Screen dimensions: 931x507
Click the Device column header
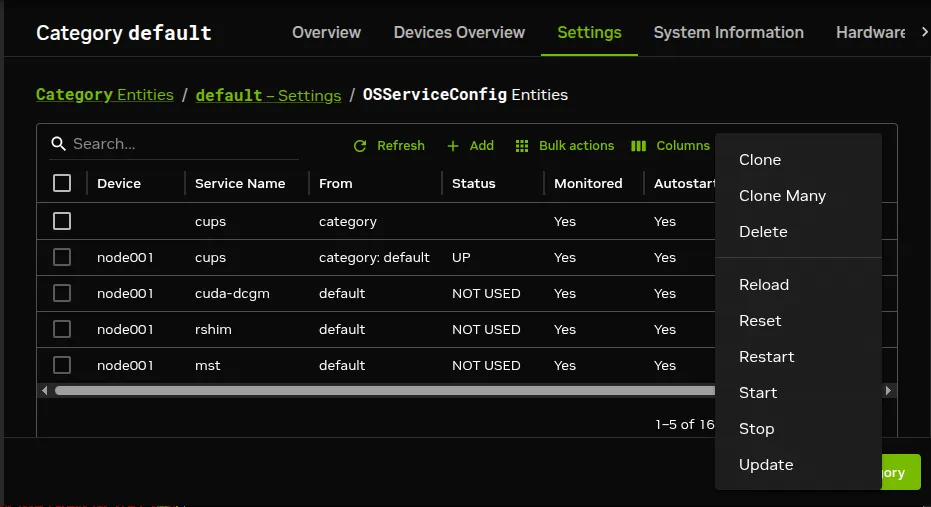coord(119,183)
